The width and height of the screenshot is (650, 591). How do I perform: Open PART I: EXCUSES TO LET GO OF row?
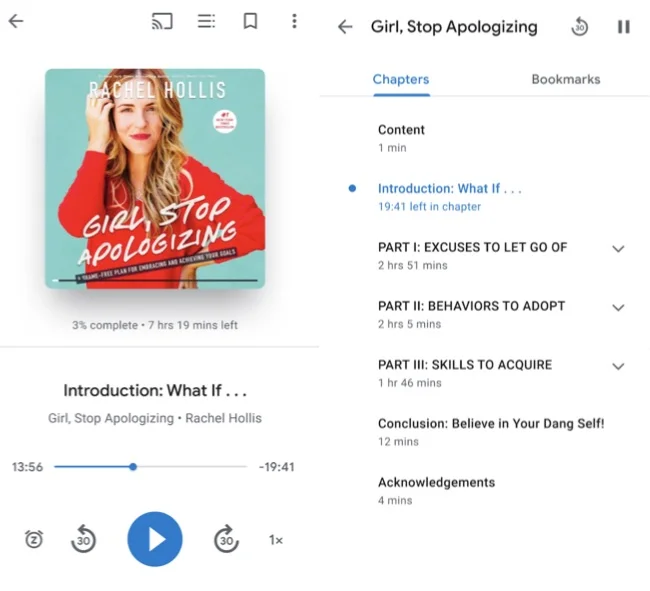point(484,256)
